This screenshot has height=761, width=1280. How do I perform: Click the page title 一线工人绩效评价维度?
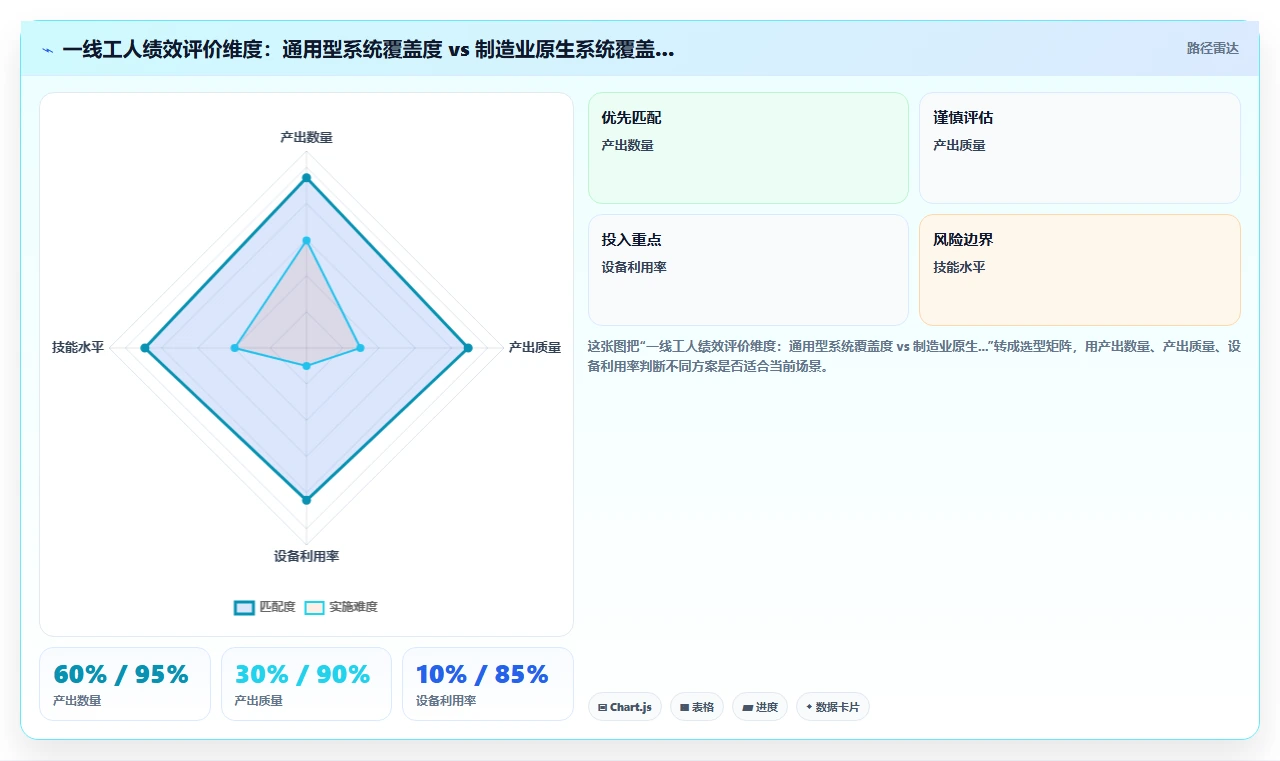tap(368, 49)
